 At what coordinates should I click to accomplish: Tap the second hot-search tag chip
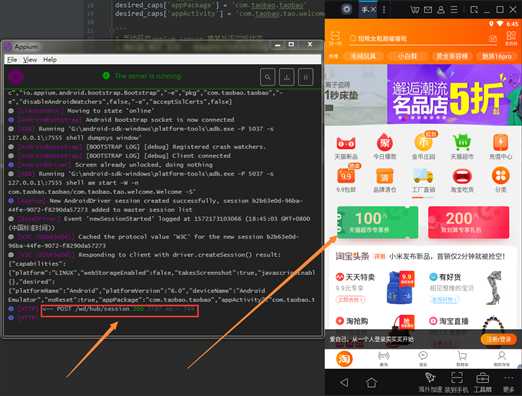[407, 56]
